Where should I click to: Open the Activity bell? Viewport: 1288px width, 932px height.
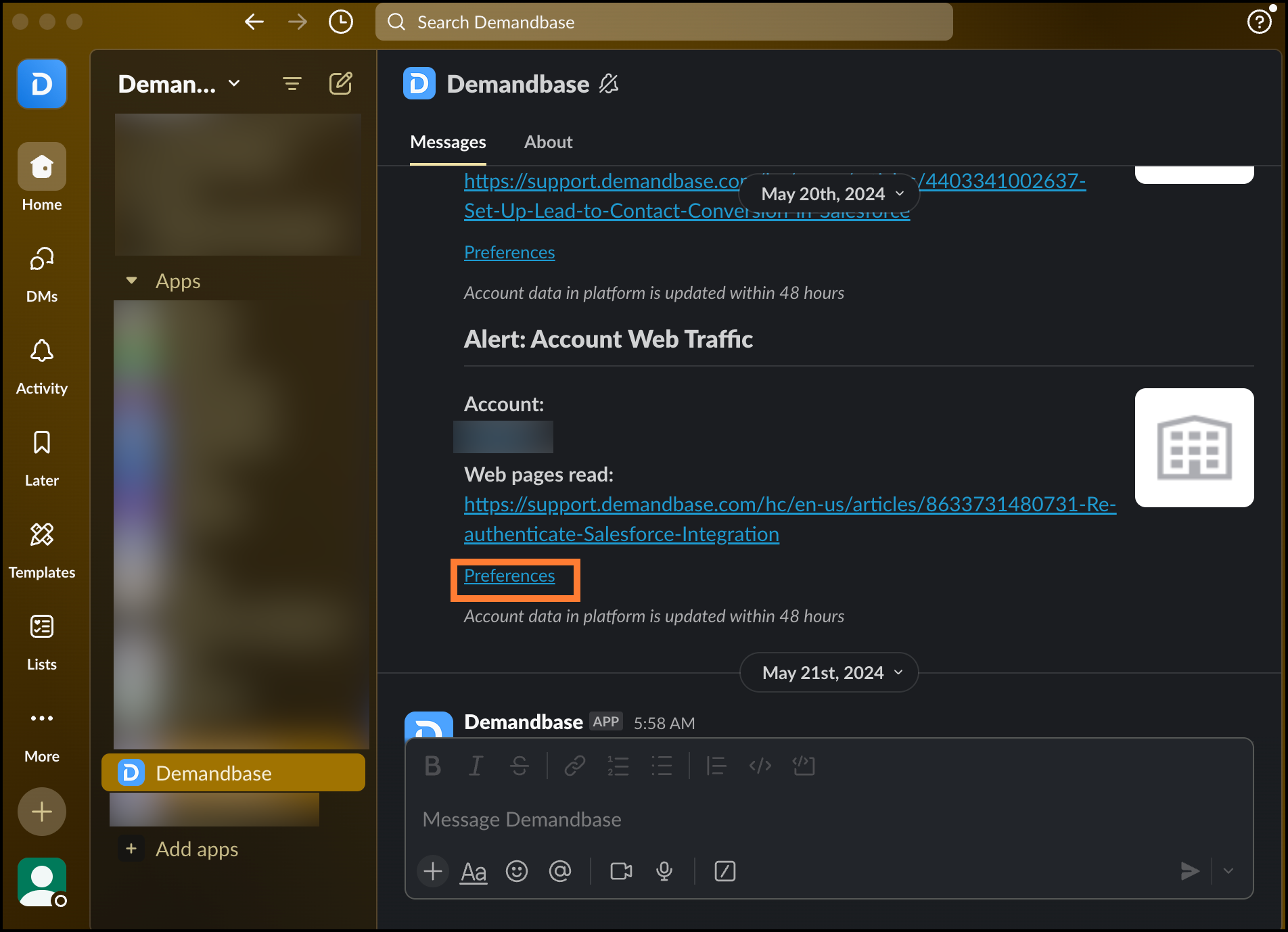pos(42,367)
